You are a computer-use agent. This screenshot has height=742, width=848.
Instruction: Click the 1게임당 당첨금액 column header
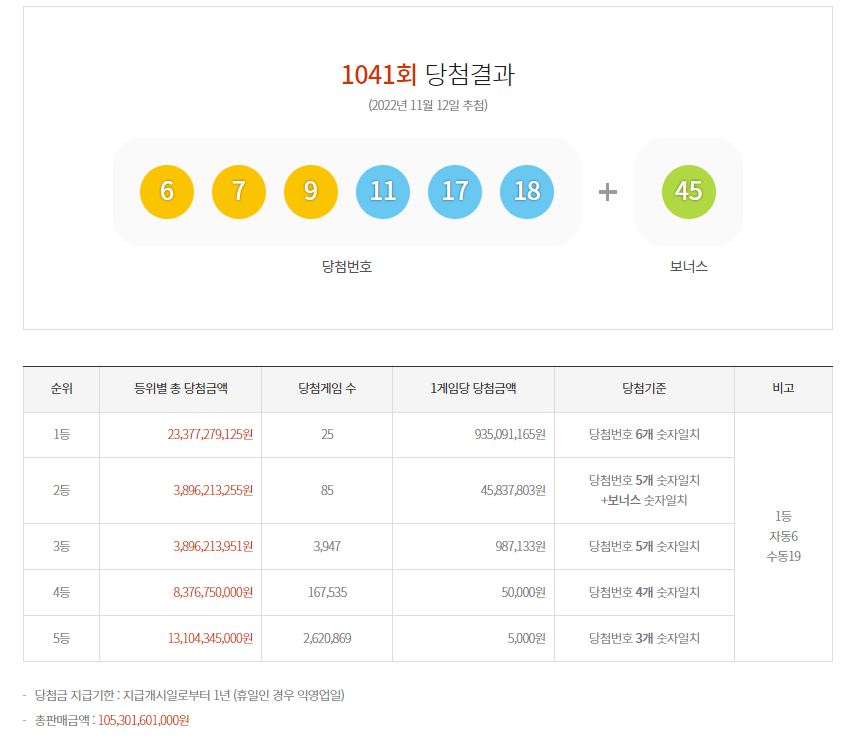(x=473, y=388)
